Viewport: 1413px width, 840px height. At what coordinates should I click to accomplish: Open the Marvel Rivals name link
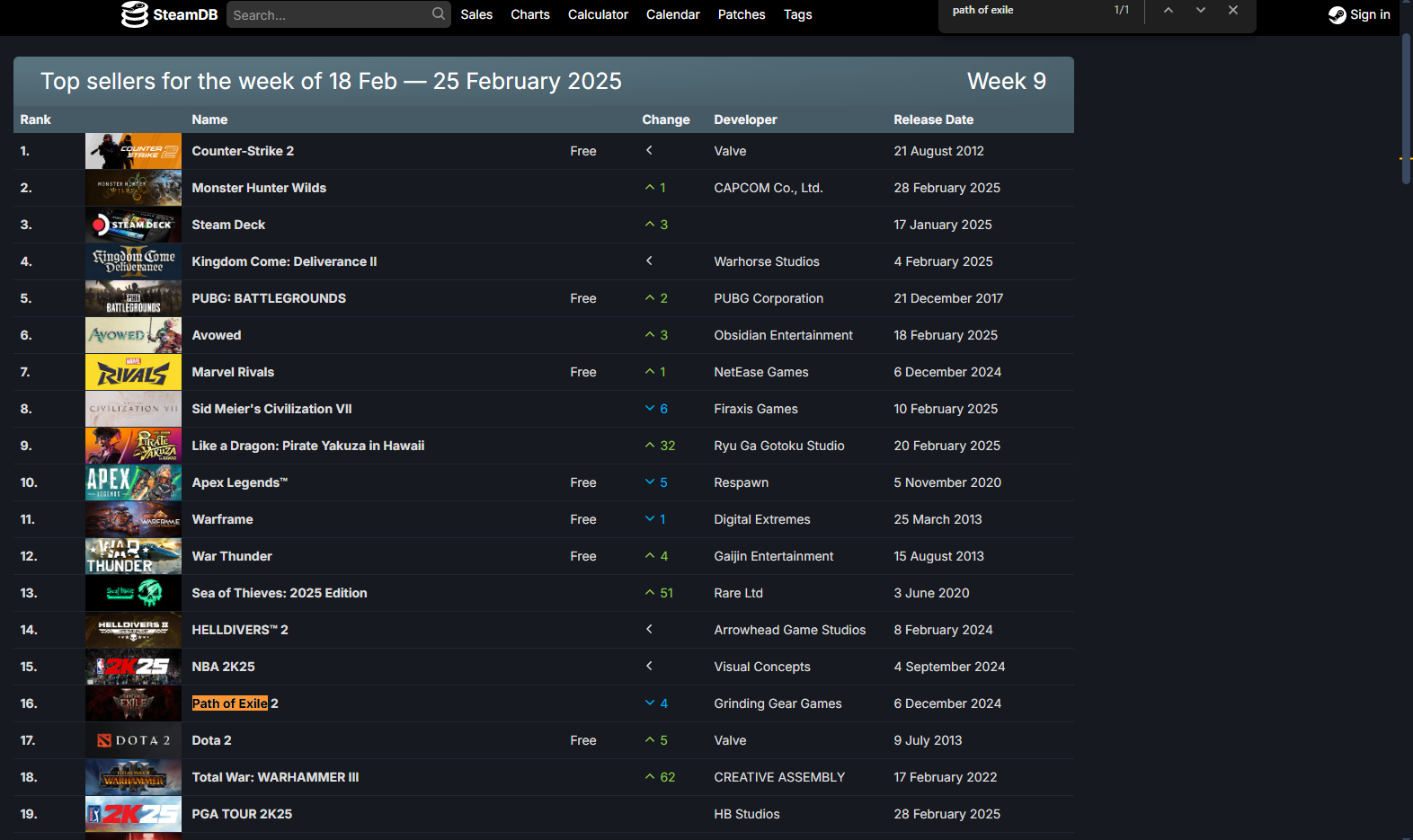pyautogui.click(x=233, y=372)
